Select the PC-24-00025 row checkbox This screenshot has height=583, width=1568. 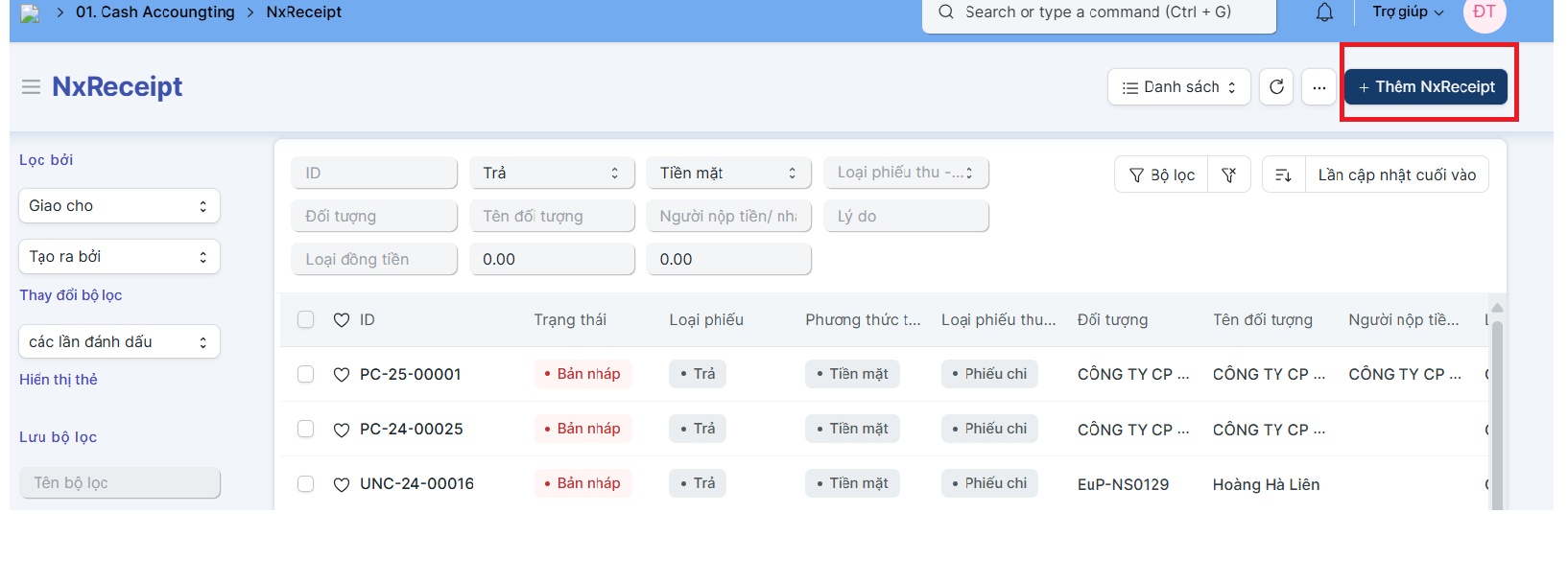tap(306, 429)
